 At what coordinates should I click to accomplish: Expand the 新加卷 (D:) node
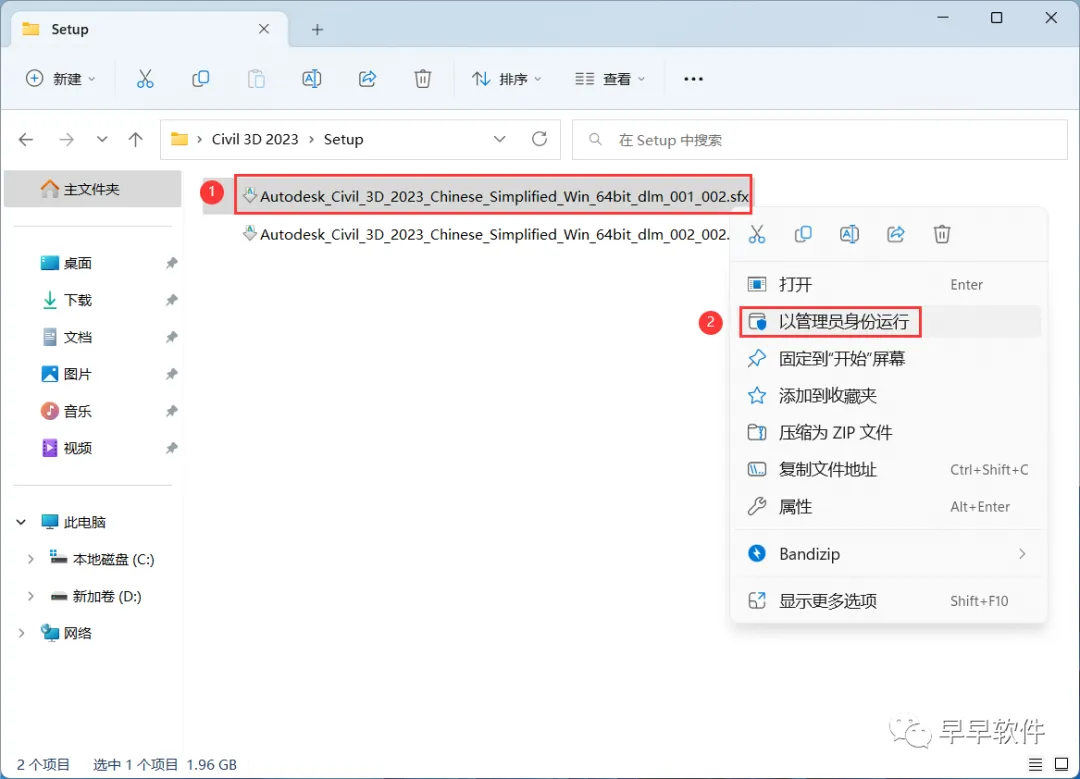pos(30,596)
